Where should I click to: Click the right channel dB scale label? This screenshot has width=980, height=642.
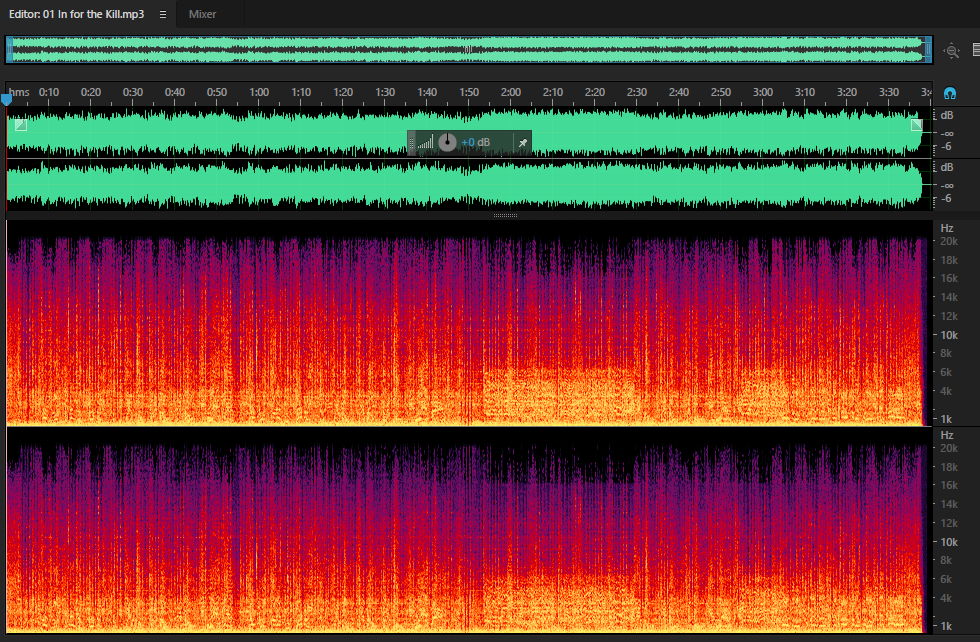tap(947, 167)
